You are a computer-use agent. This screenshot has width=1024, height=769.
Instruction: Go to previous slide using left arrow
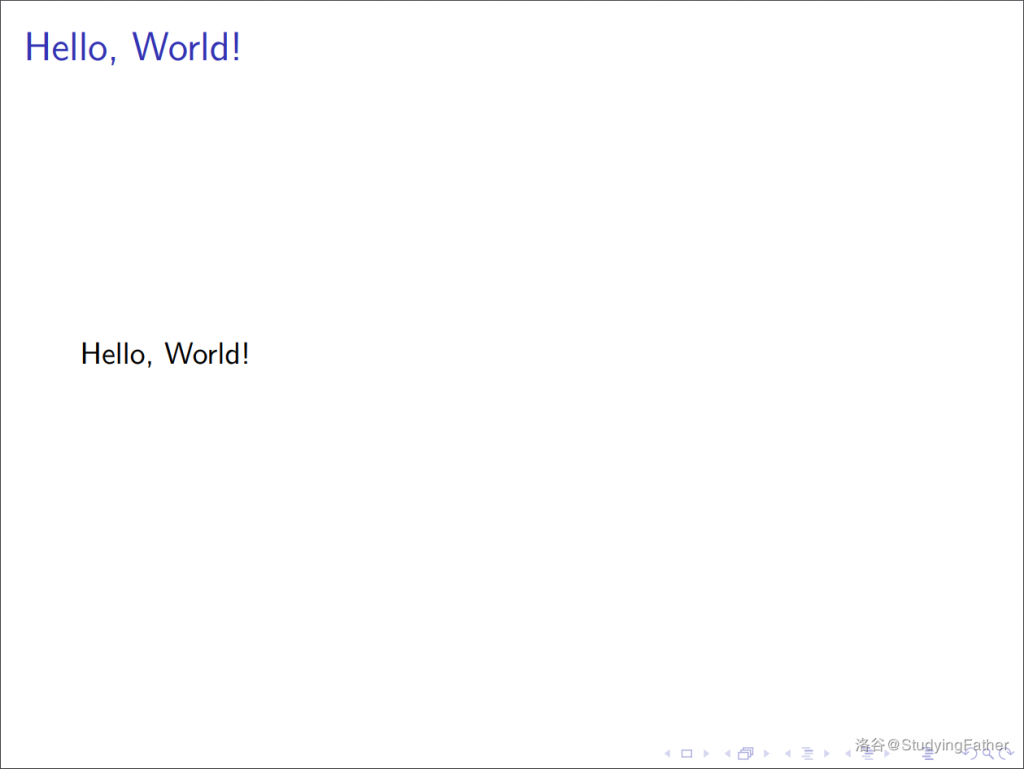pyautogui.click(x=667, y=753)
